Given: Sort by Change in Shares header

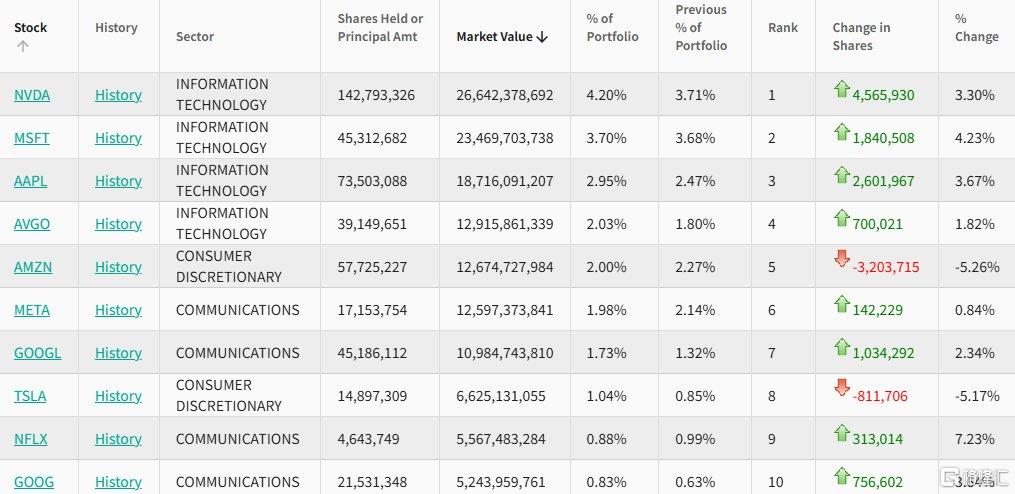Looking at the screenshot, I should (x=861, y=36).
